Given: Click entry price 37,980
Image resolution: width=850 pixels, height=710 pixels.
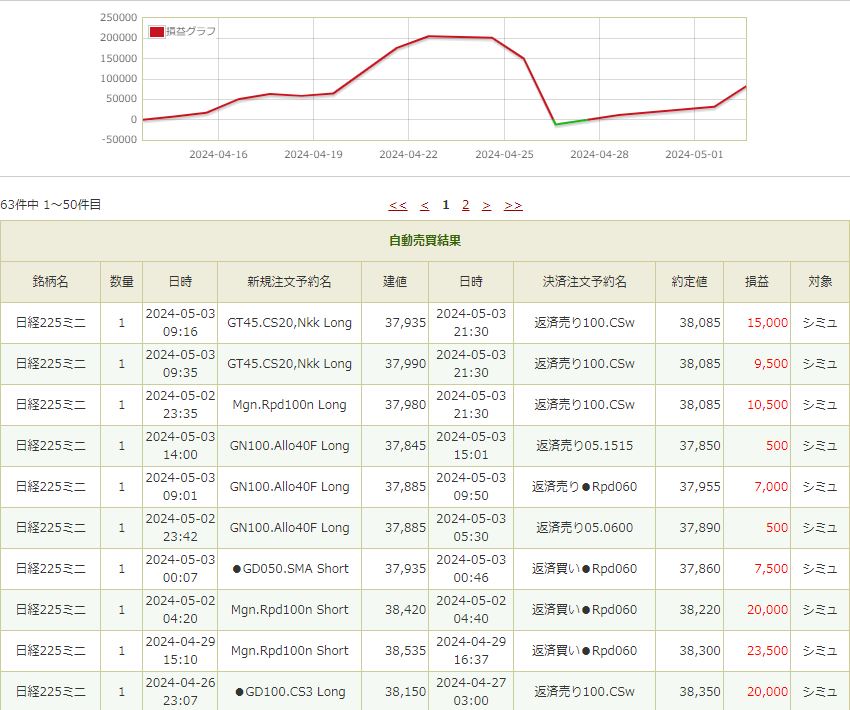Looking at the screenshot, I should coord(405,405).
